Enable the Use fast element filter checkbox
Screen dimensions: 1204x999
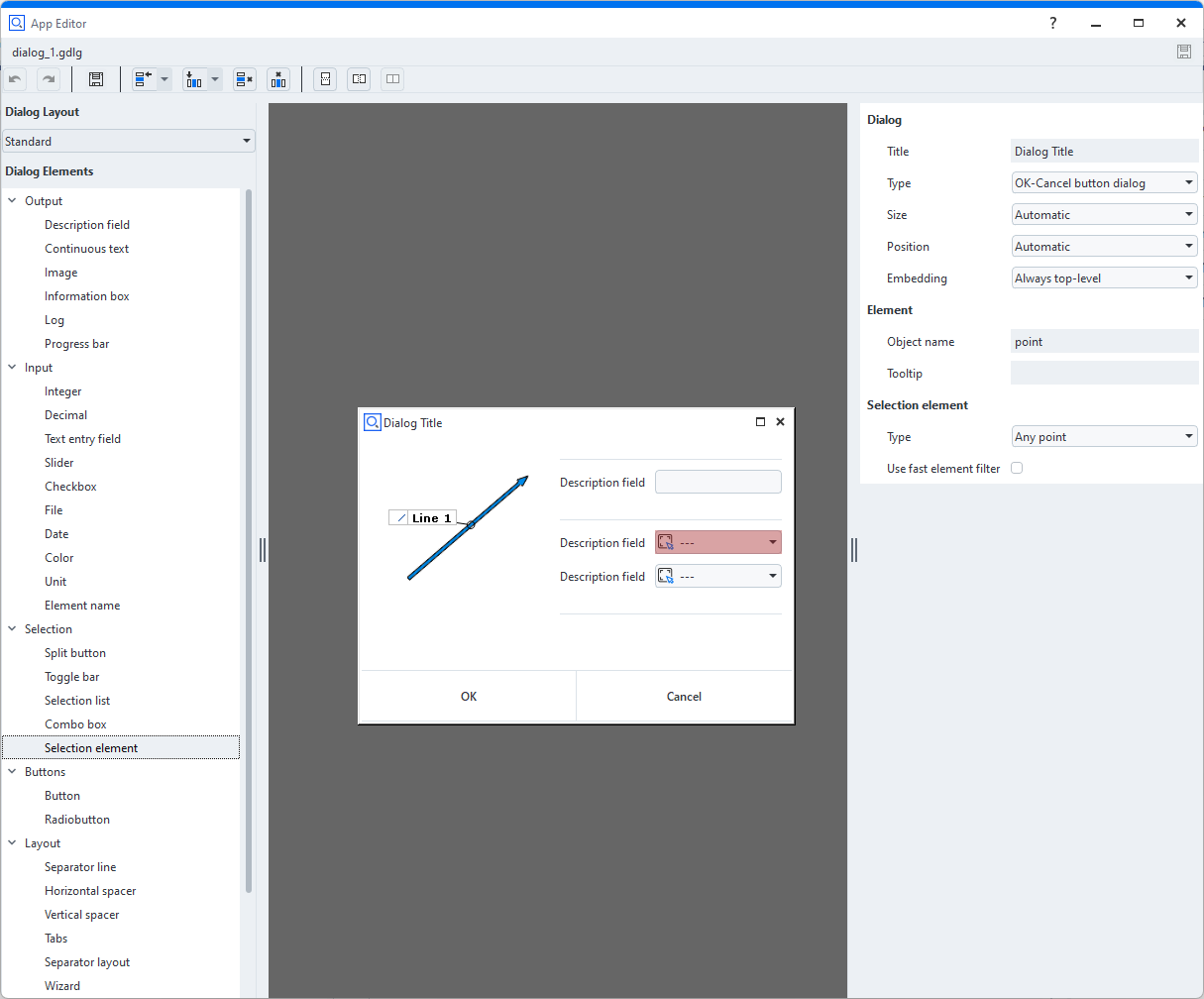pyautogui.click(x=1017, y=468)
